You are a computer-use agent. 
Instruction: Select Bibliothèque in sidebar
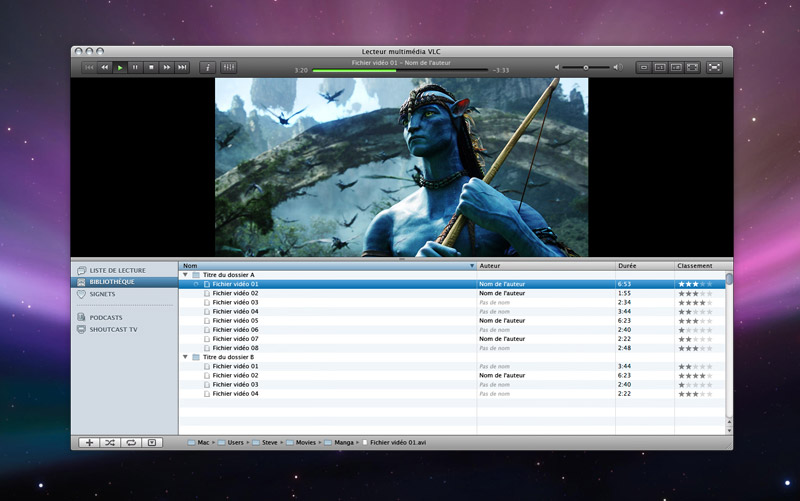(124, 282)
